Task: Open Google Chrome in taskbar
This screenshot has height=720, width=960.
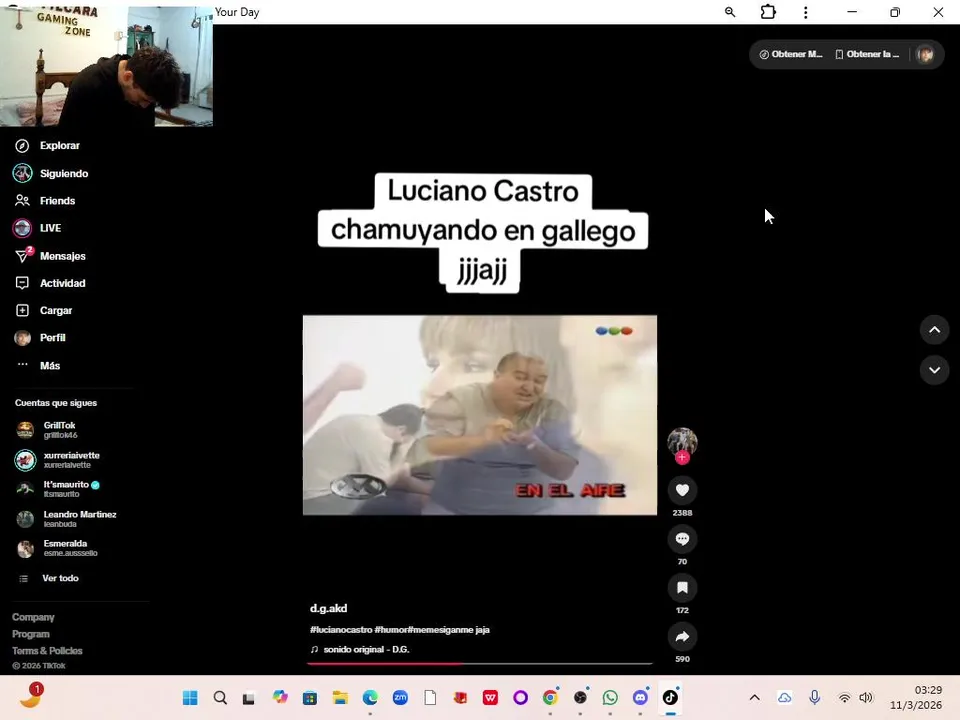Action: tap(550, 697)
